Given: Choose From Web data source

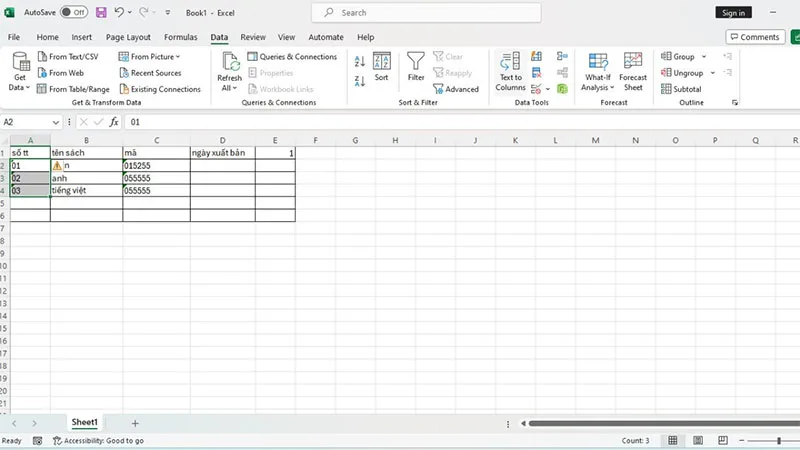Looking at the screenshot, I should (x=61, y=73).
